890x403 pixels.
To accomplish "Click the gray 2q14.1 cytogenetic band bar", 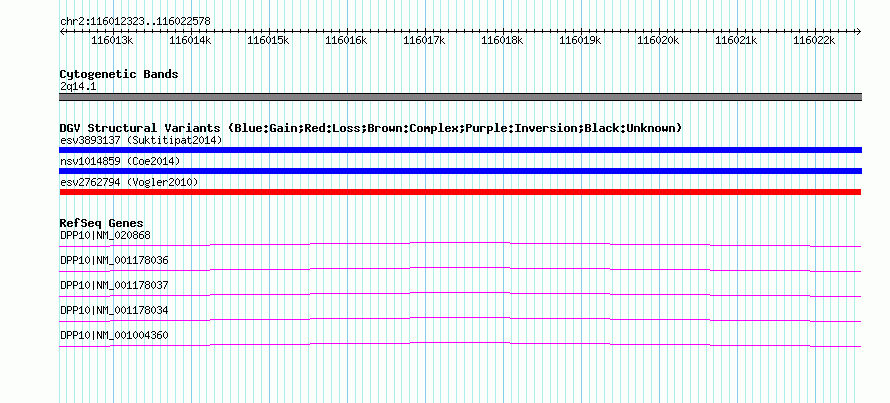I will pyautogui.click(x=460, y=97).
